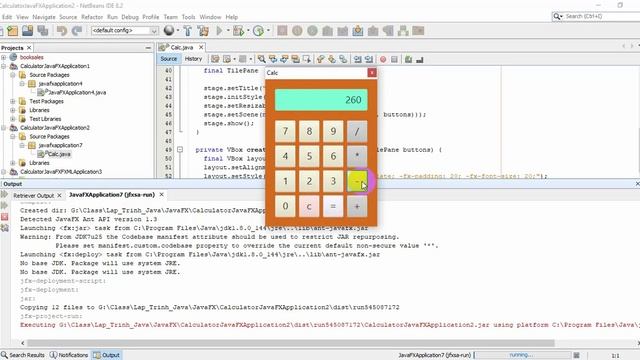Image resolution: width=640 pixels, height=360 pixels.
Task: Expand the booksales project node
Action: pos(4,57)
